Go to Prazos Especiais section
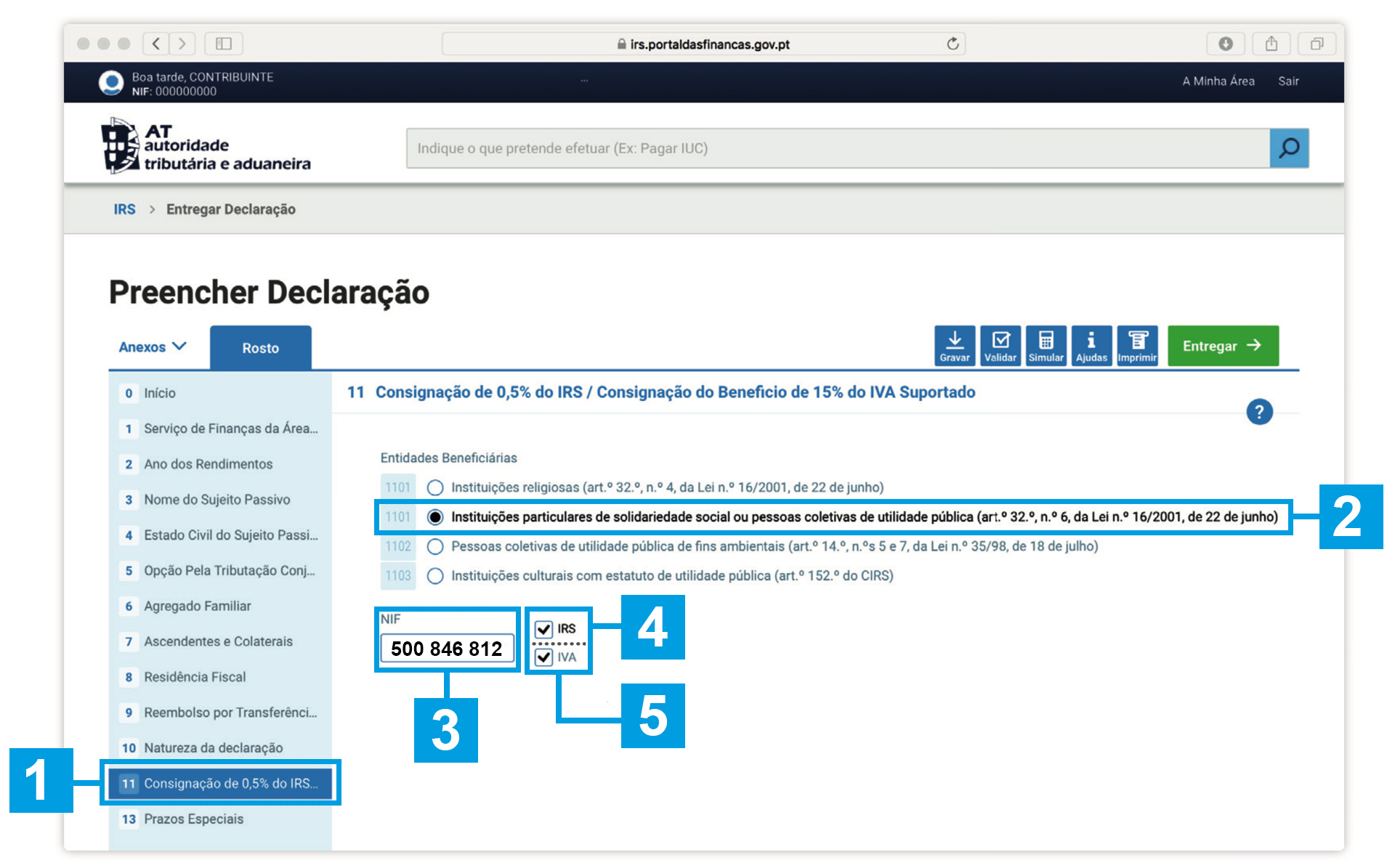The width and height of the screenshot is (1395, 868). coord(193,819)
